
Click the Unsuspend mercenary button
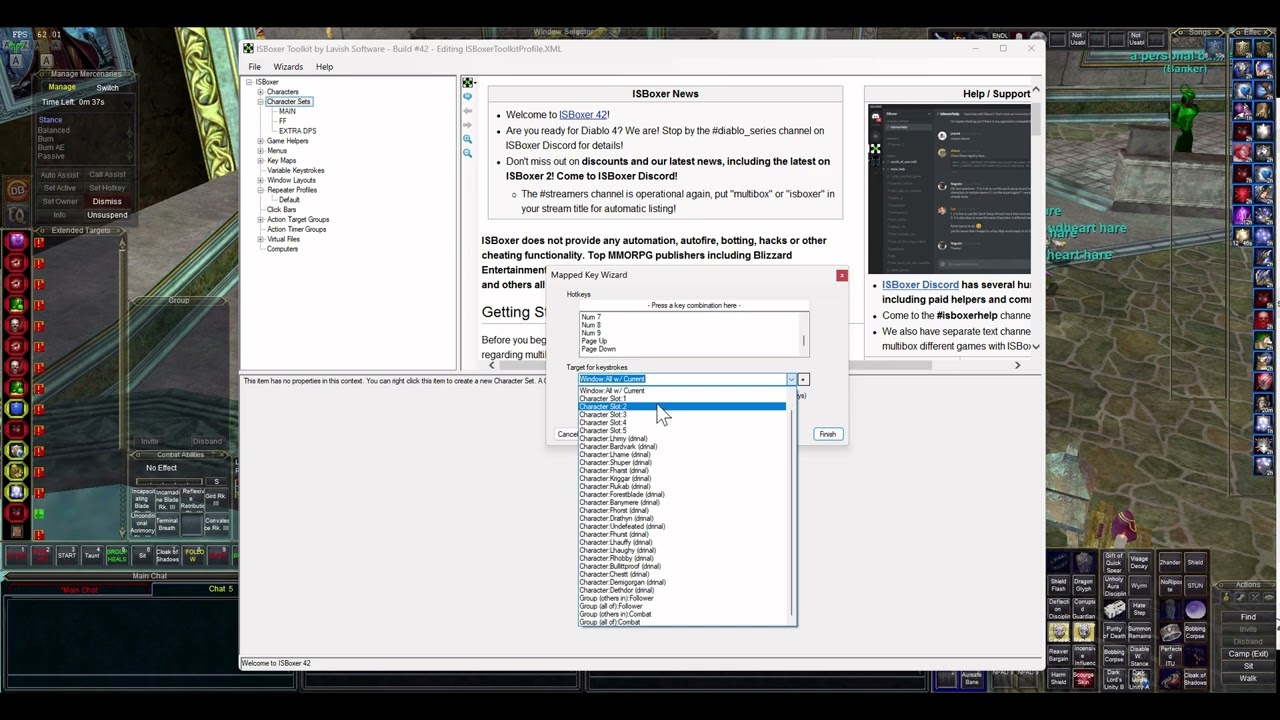tap(107, 215)
